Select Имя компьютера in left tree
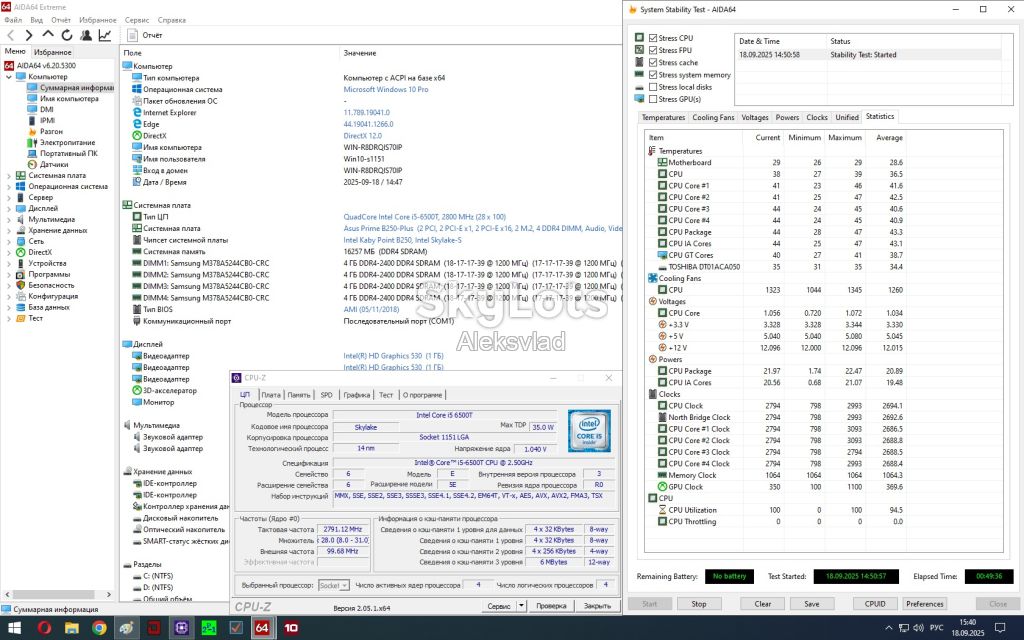Image resolution: width=1024 pixels, height=640 pixels. click(x=69, y=99)
